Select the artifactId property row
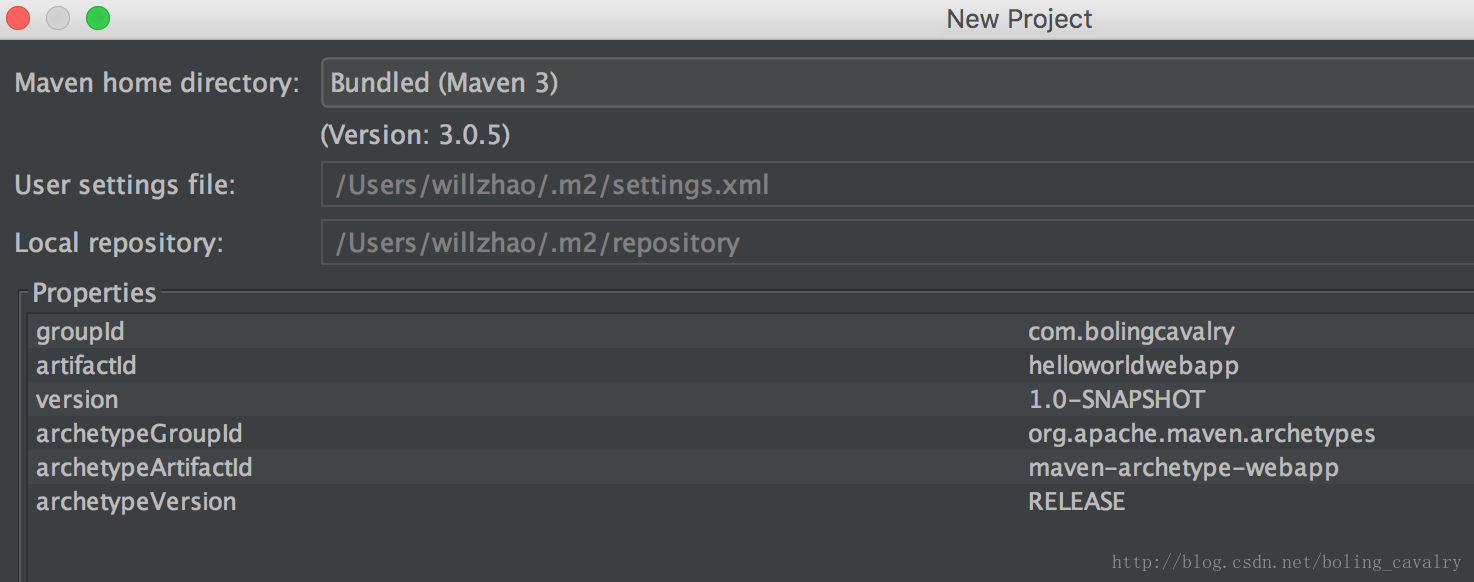The image size is (1474, 582). pyautogui.click(x=86, y=366)
